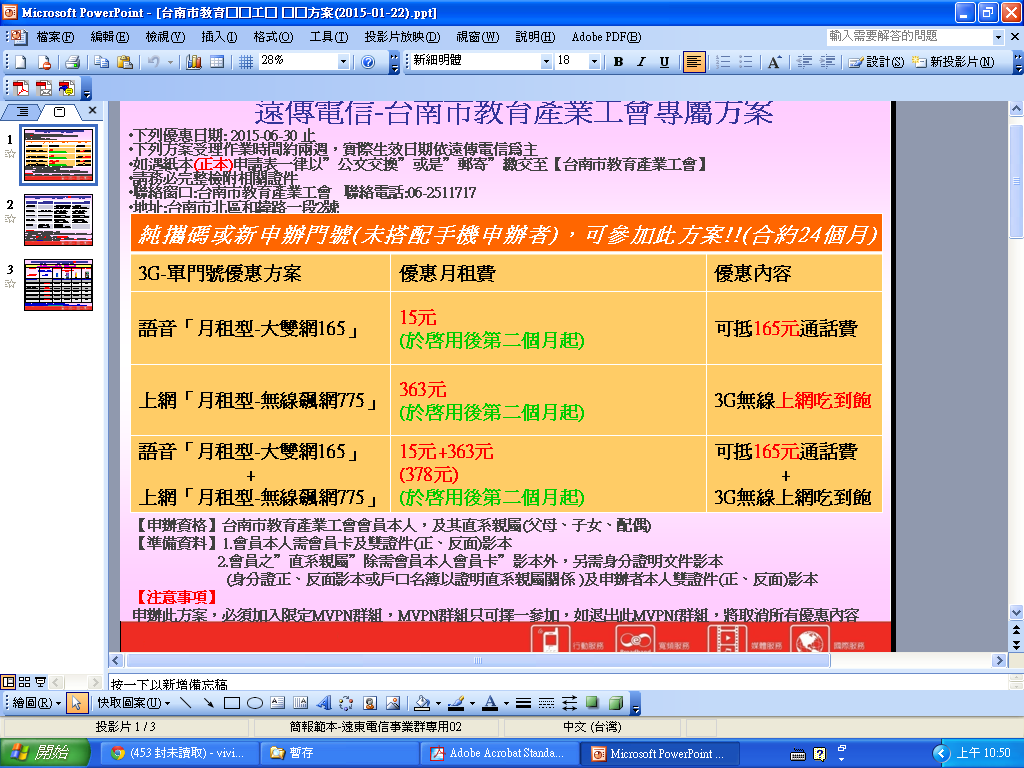Viewport: 1024px width, 768px height.
Task: Switch to Chrome unread mail window in taskbar
Action: click(179, 753)
